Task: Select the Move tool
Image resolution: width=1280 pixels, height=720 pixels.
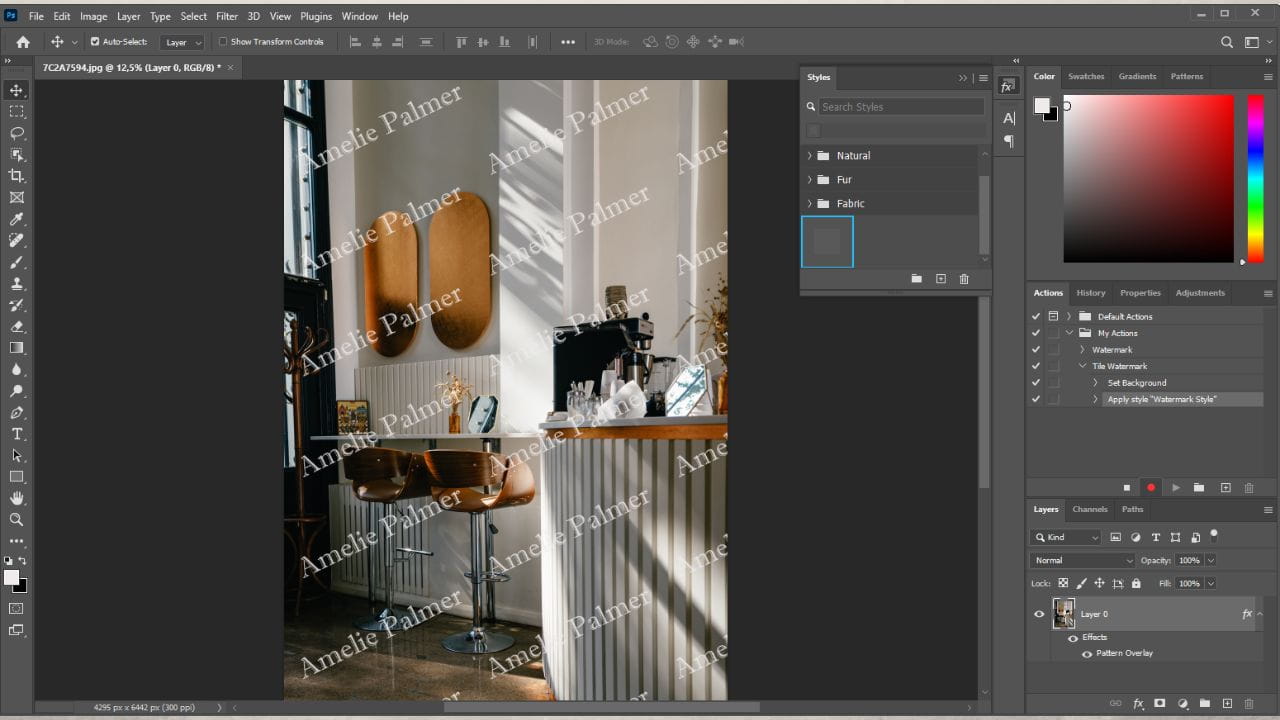Action: (x=14, y=90)
